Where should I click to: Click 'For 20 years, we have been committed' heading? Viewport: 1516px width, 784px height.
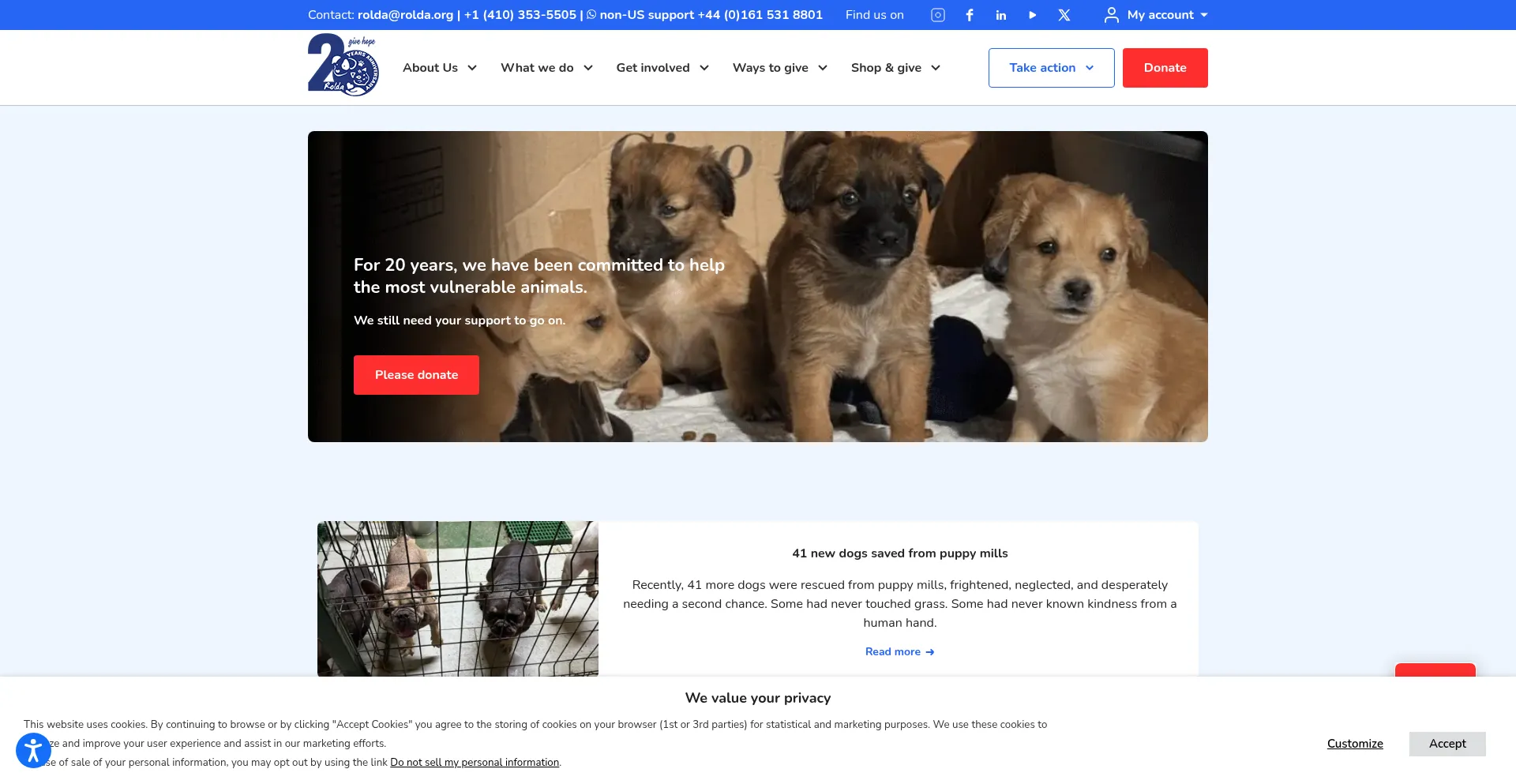point(539,276)
